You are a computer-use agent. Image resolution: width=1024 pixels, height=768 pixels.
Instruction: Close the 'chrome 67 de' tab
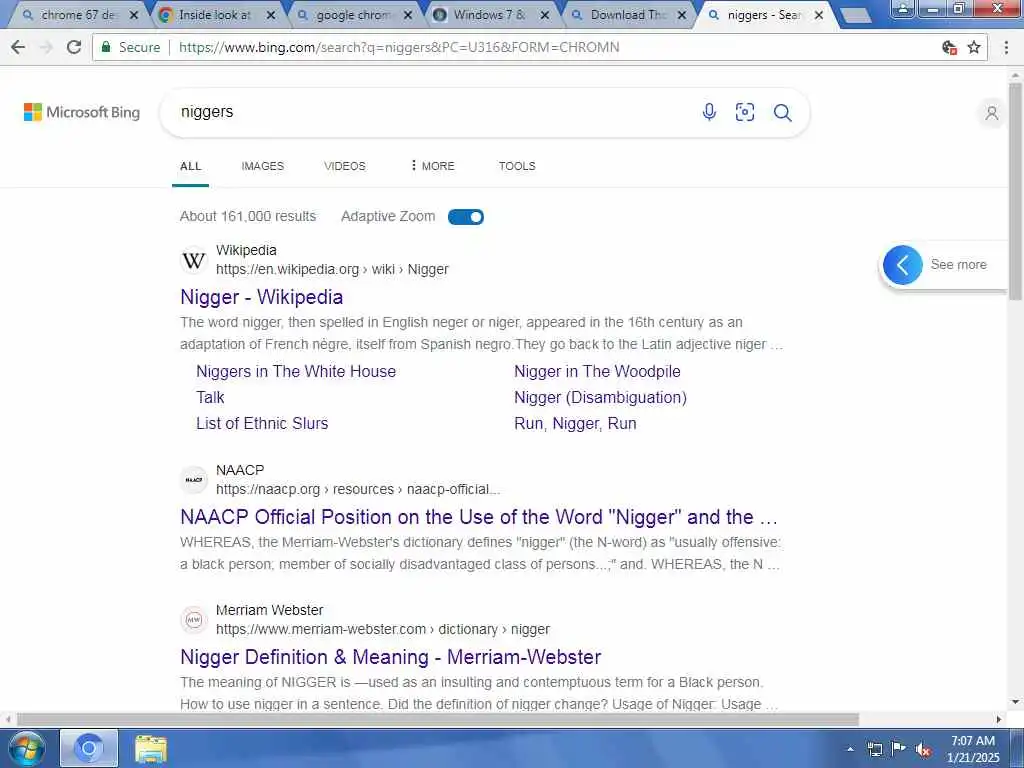134,15
